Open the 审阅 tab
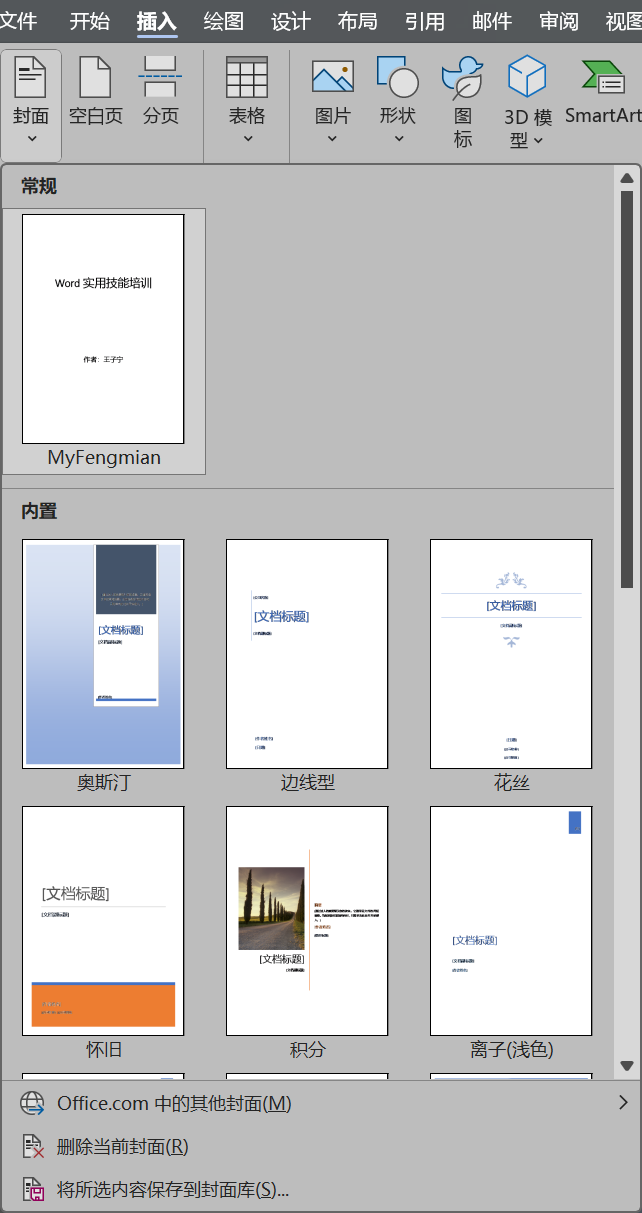This screenshot has width=642, height=1213. pos(559,21)
